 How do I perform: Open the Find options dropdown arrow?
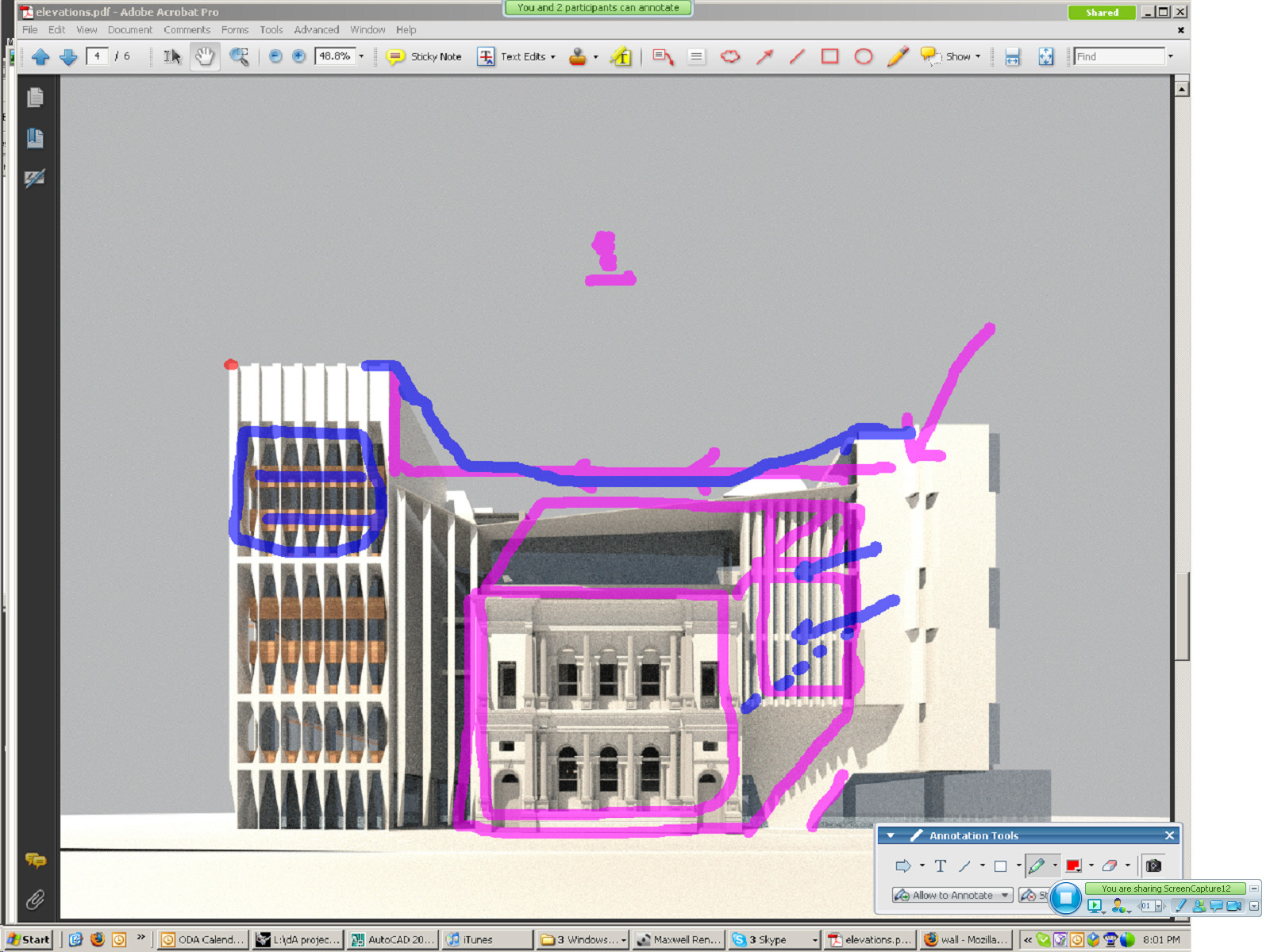coord(1170,56)
